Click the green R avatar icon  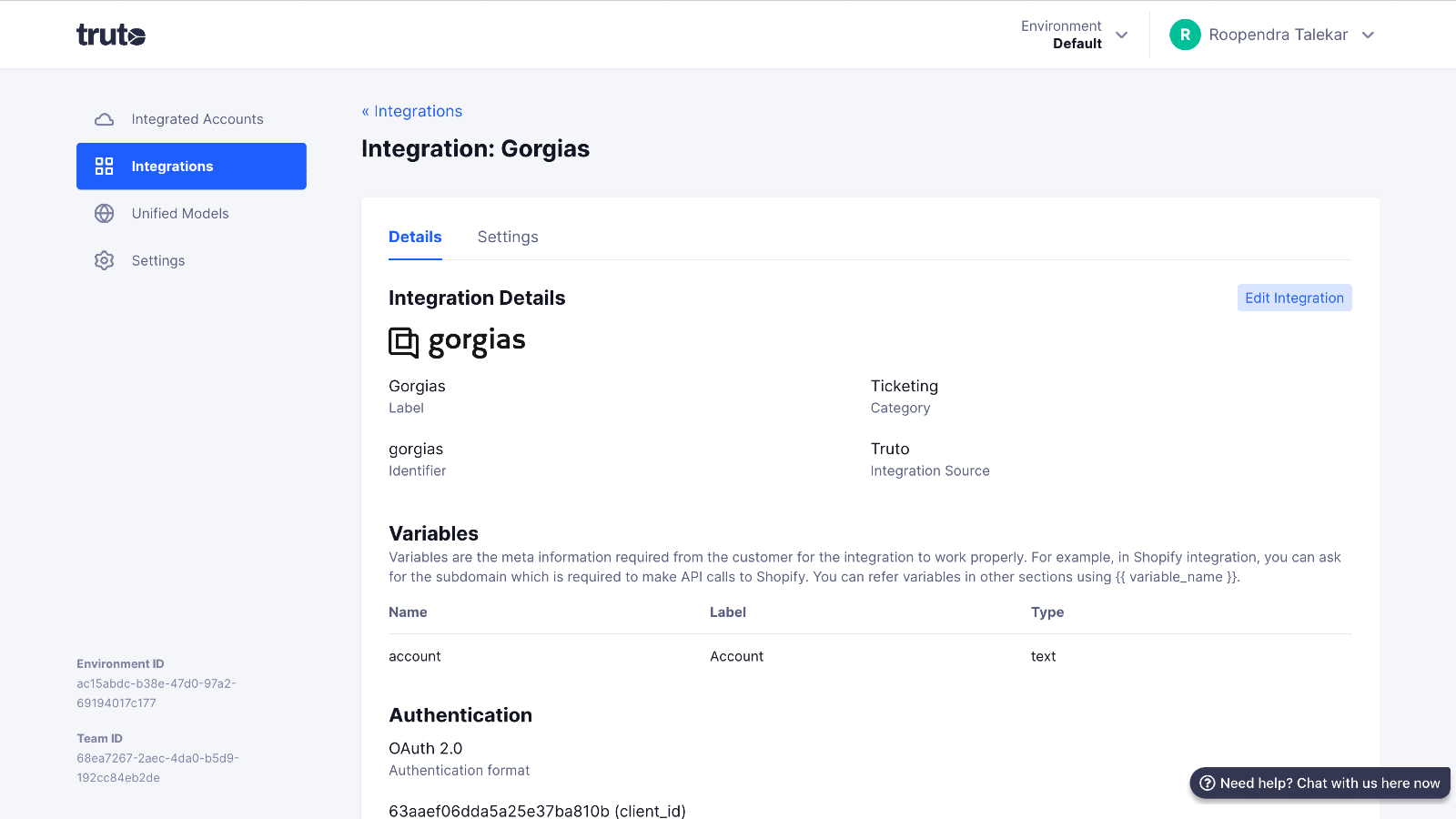tap(1185, 35)
